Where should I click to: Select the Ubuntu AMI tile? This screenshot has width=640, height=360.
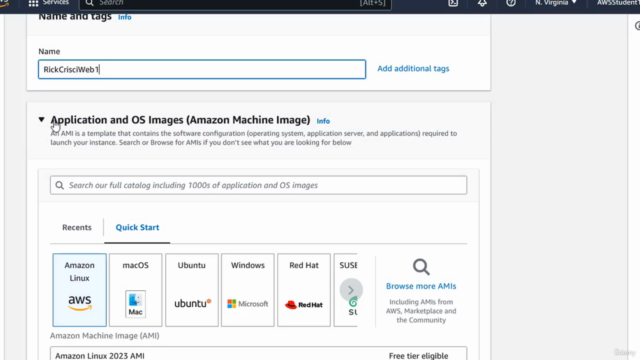[192, 290]
